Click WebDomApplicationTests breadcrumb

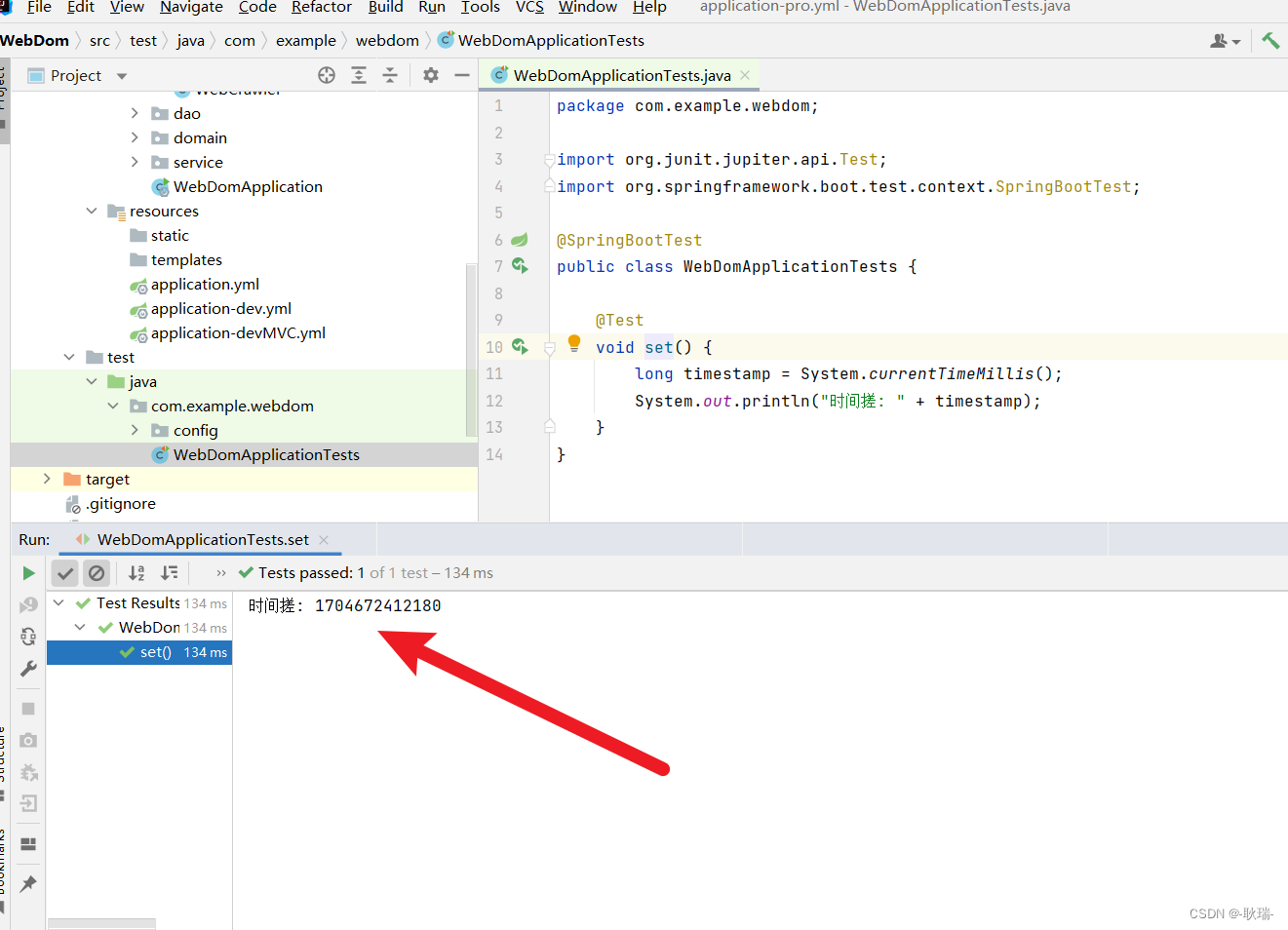point(551,41)
